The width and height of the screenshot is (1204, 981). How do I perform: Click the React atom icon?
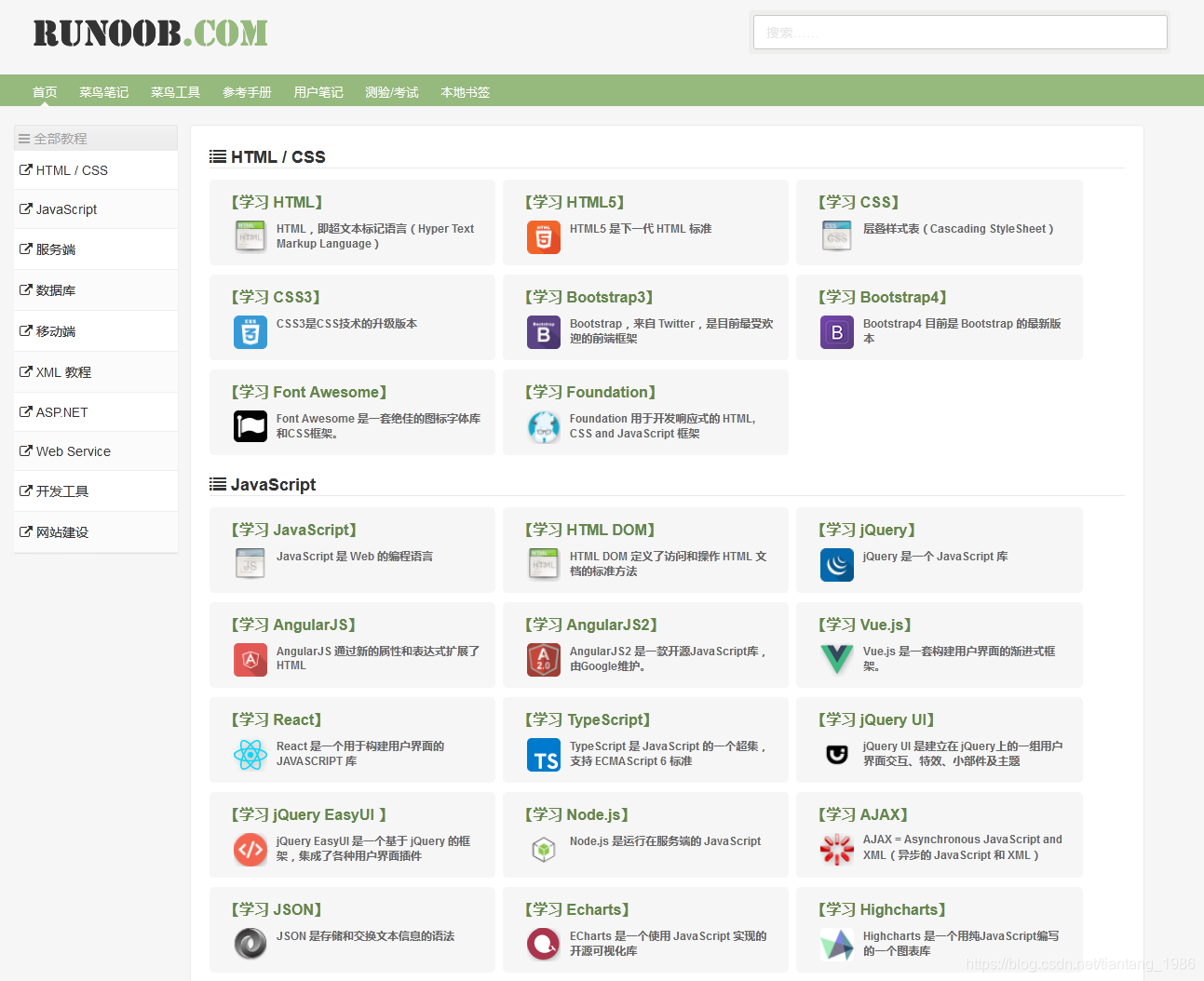tap(250, 754)
